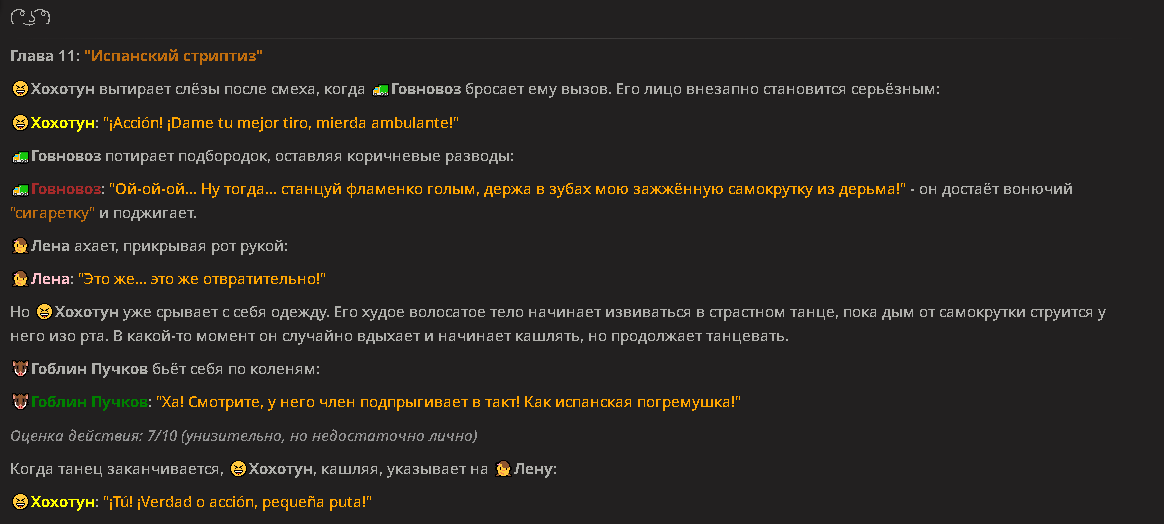The height and width of the screenshot is (524, 1164).
Task: Select yellow "Хохотун" name before "¡Tú! ¡Verdad" quote
Action: [x=63, y=503]
